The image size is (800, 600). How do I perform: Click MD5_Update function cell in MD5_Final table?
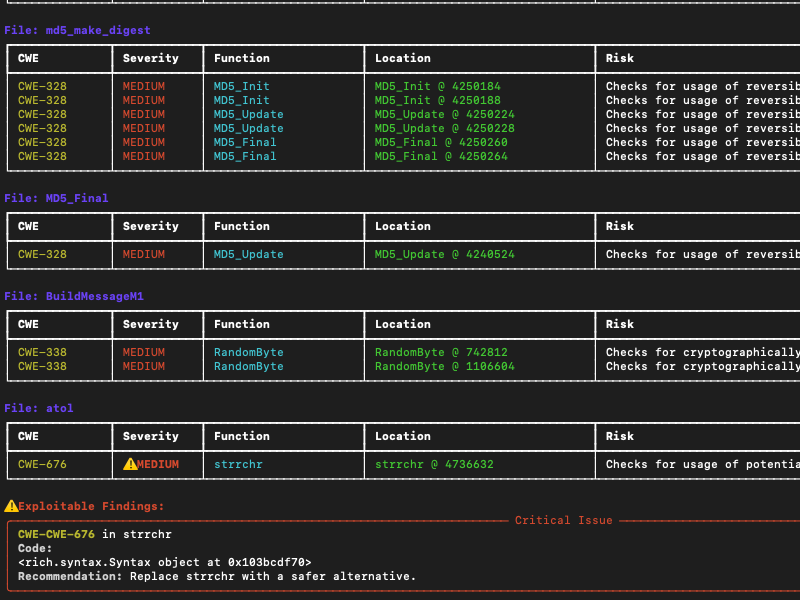[248, 254]
